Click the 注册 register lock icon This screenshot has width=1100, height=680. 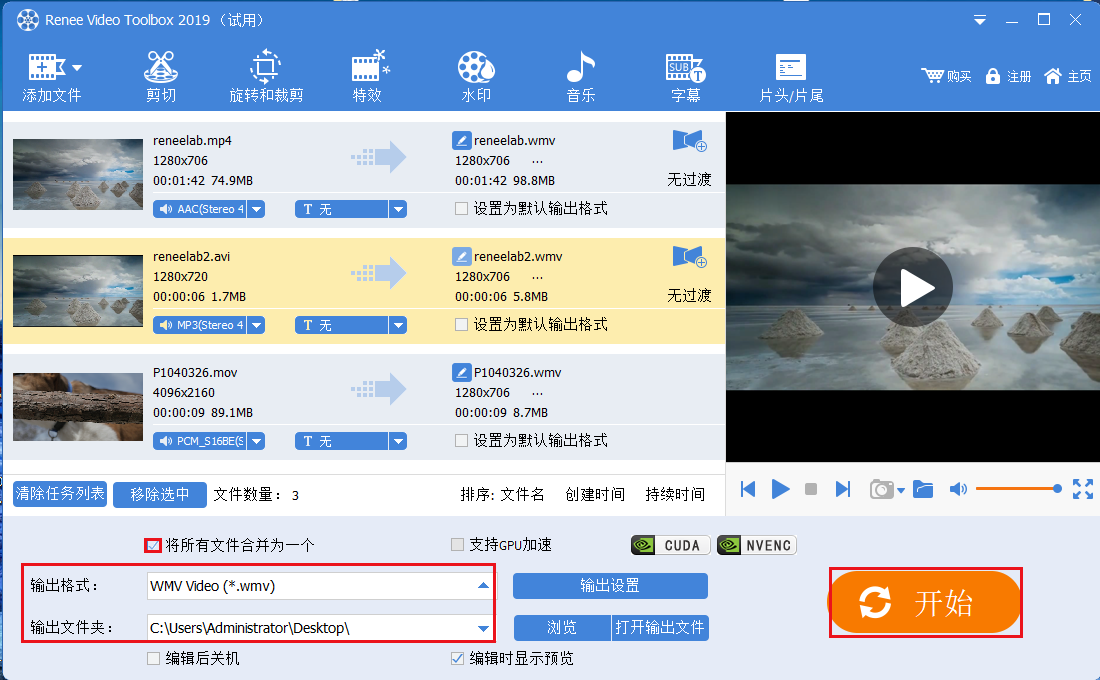coord(993,76)
